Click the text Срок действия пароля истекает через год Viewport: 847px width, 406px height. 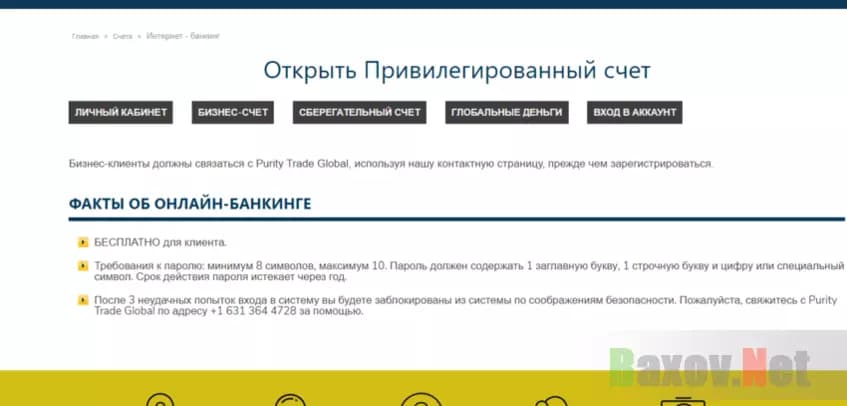[241, 277]
